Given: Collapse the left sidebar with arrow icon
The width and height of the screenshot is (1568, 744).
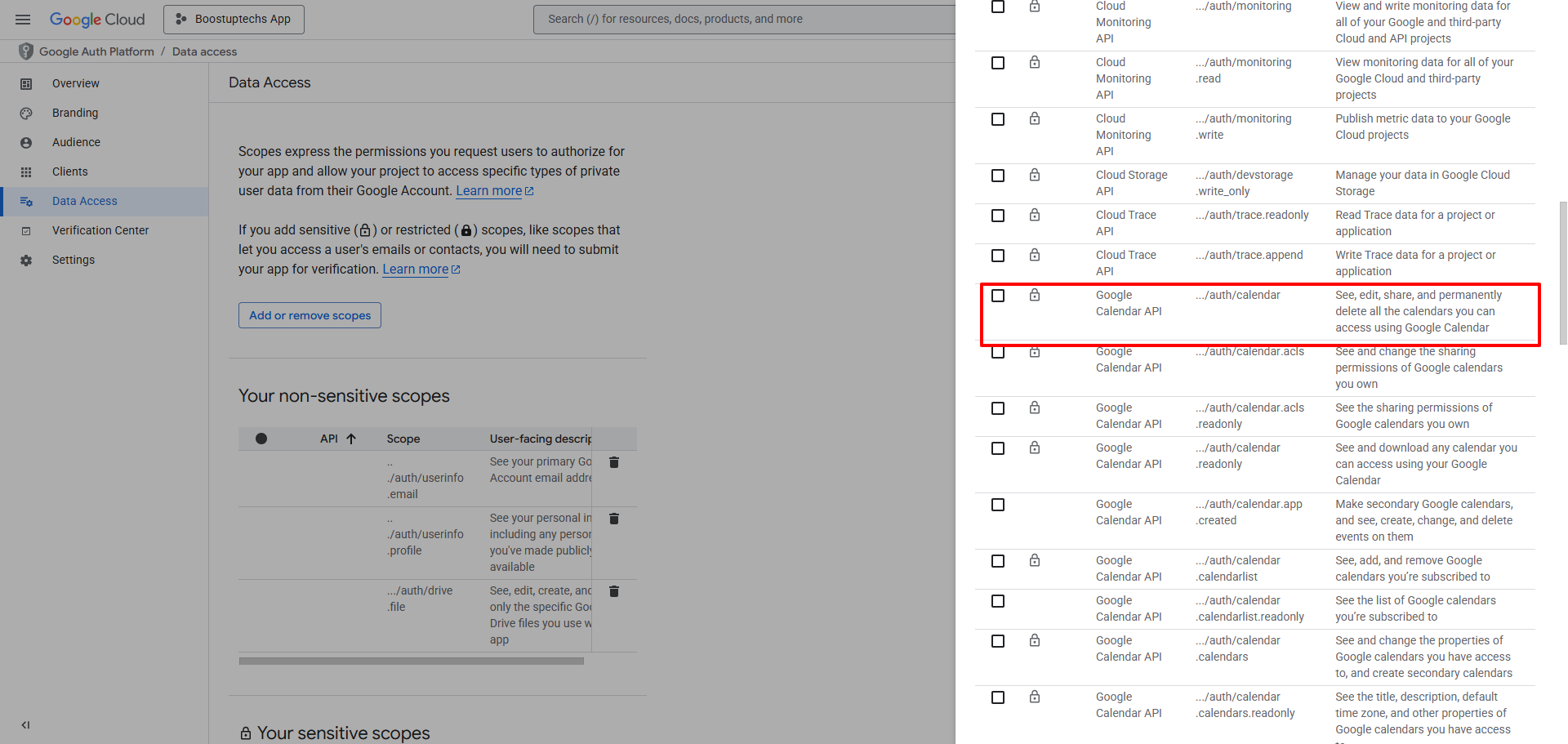Looking at the screenshot, I should pyautogui.click(x=25, y=724).
